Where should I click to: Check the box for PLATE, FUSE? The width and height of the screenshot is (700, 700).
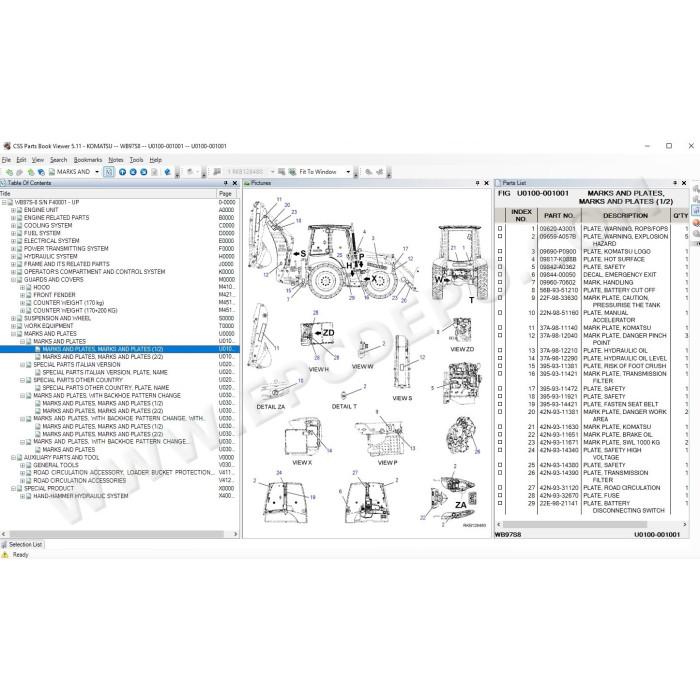coord(500,496)
